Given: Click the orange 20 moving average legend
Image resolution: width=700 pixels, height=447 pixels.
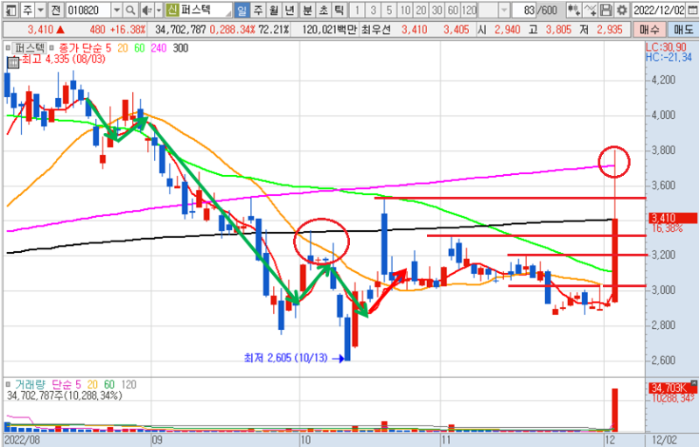Looking at the screenshot, I should [x=122, y=48].
